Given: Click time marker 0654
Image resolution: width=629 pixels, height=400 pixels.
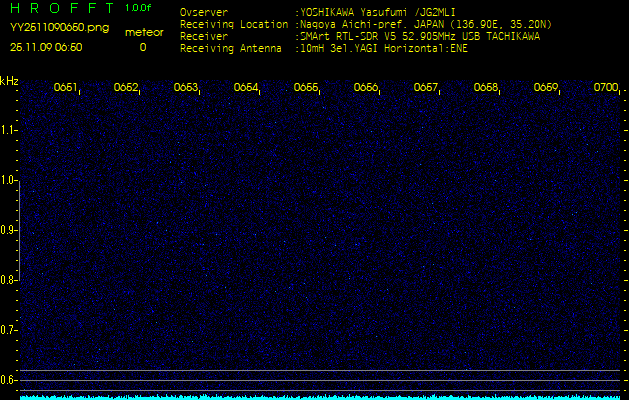Looking at the screenshot, I should pos(246,87).
